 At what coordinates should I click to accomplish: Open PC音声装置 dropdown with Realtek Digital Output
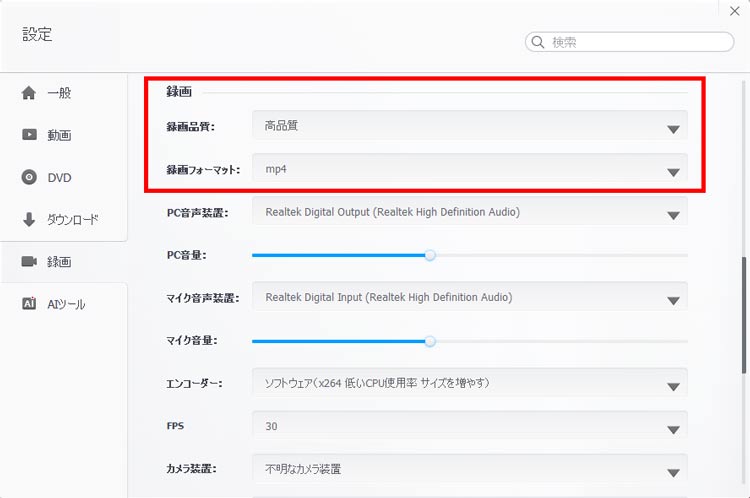470,212
